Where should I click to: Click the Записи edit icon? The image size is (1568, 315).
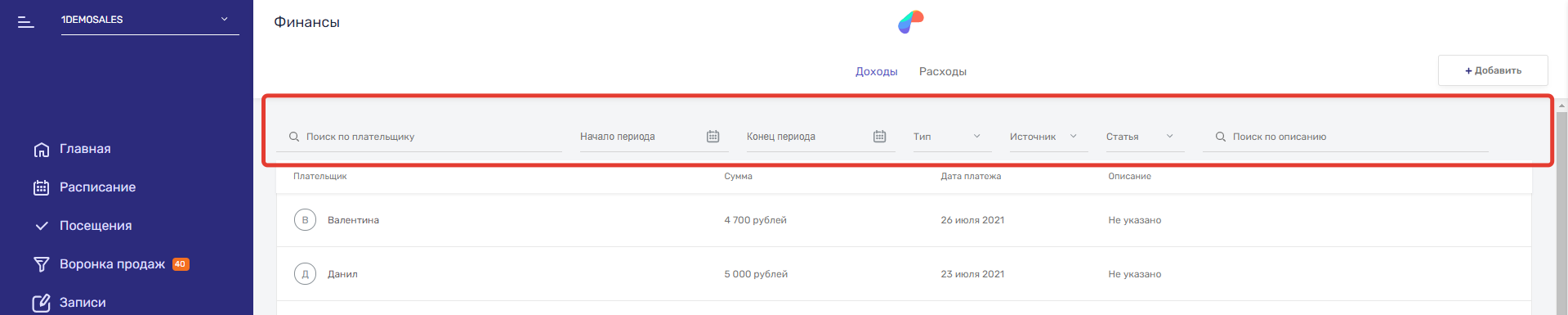point(42,303)
